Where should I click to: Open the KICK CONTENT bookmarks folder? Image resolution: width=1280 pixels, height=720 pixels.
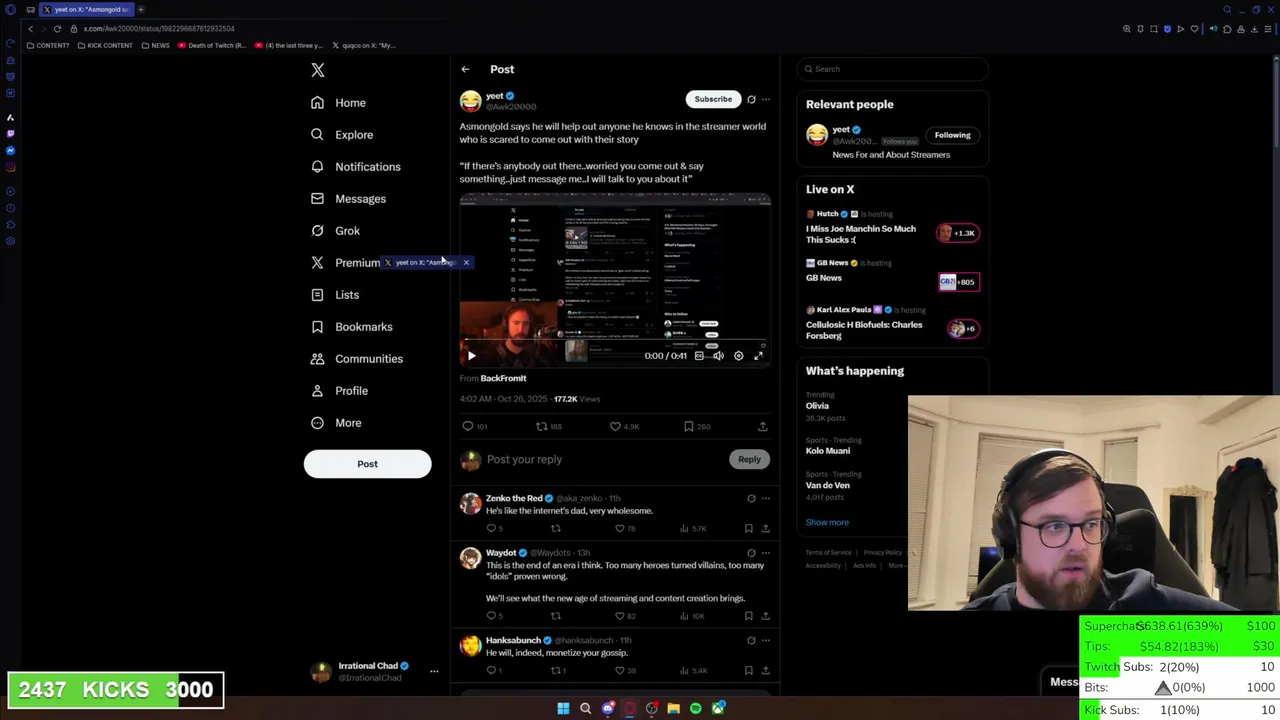105,45
